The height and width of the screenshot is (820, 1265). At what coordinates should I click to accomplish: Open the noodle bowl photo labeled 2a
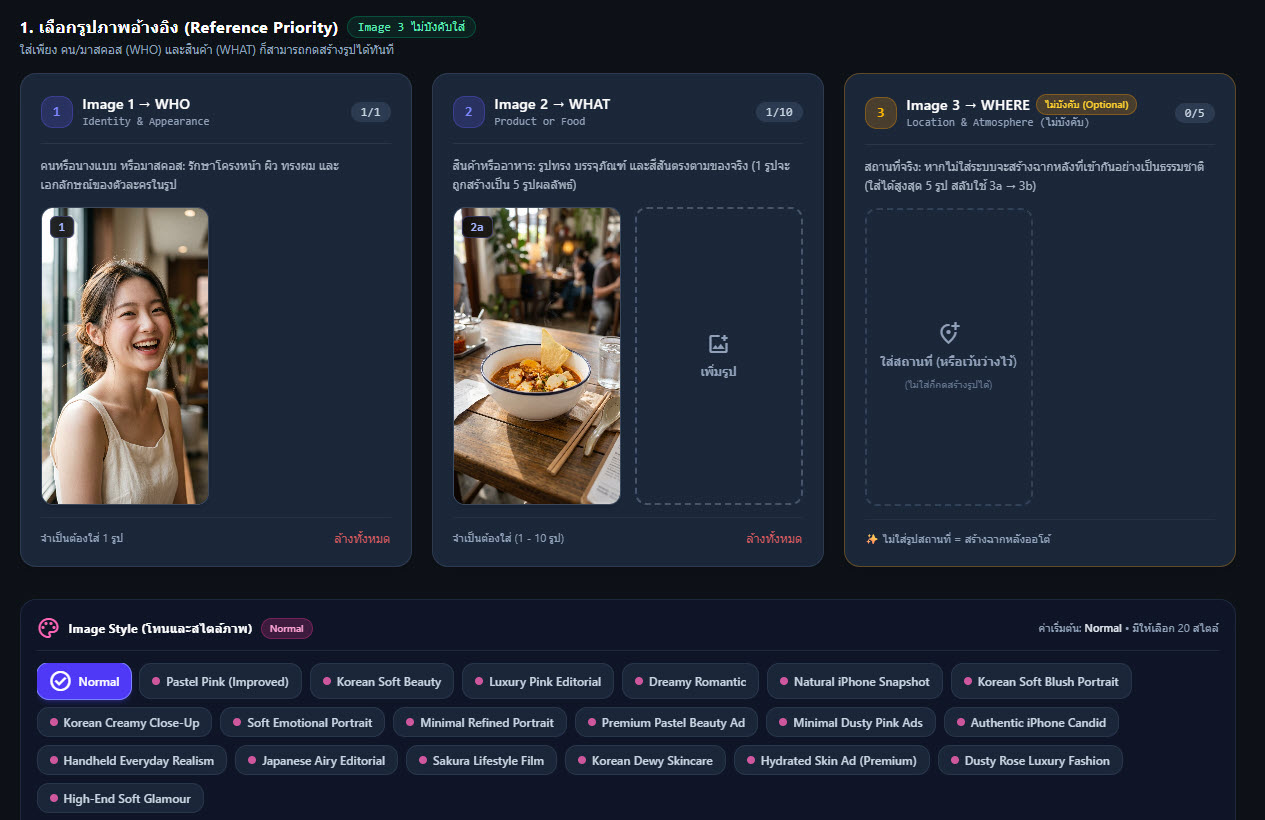(537, 356)
